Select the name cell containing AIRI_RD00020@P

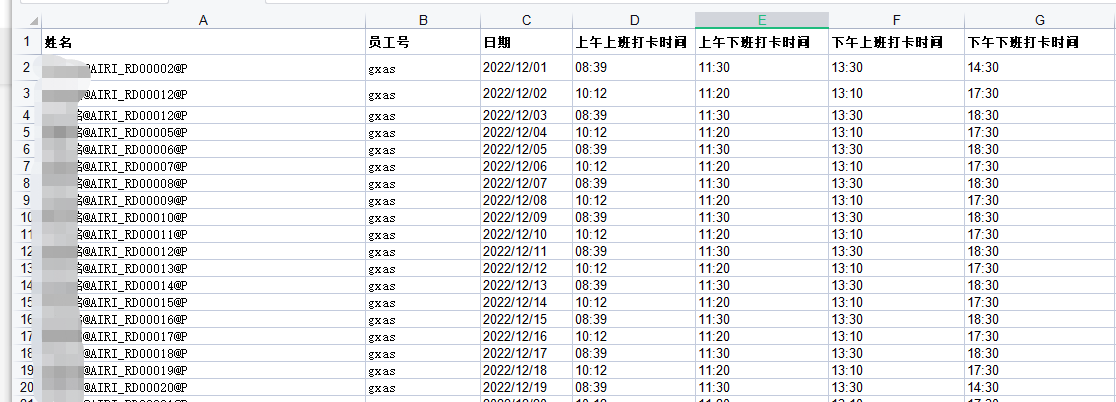[204, 388]
